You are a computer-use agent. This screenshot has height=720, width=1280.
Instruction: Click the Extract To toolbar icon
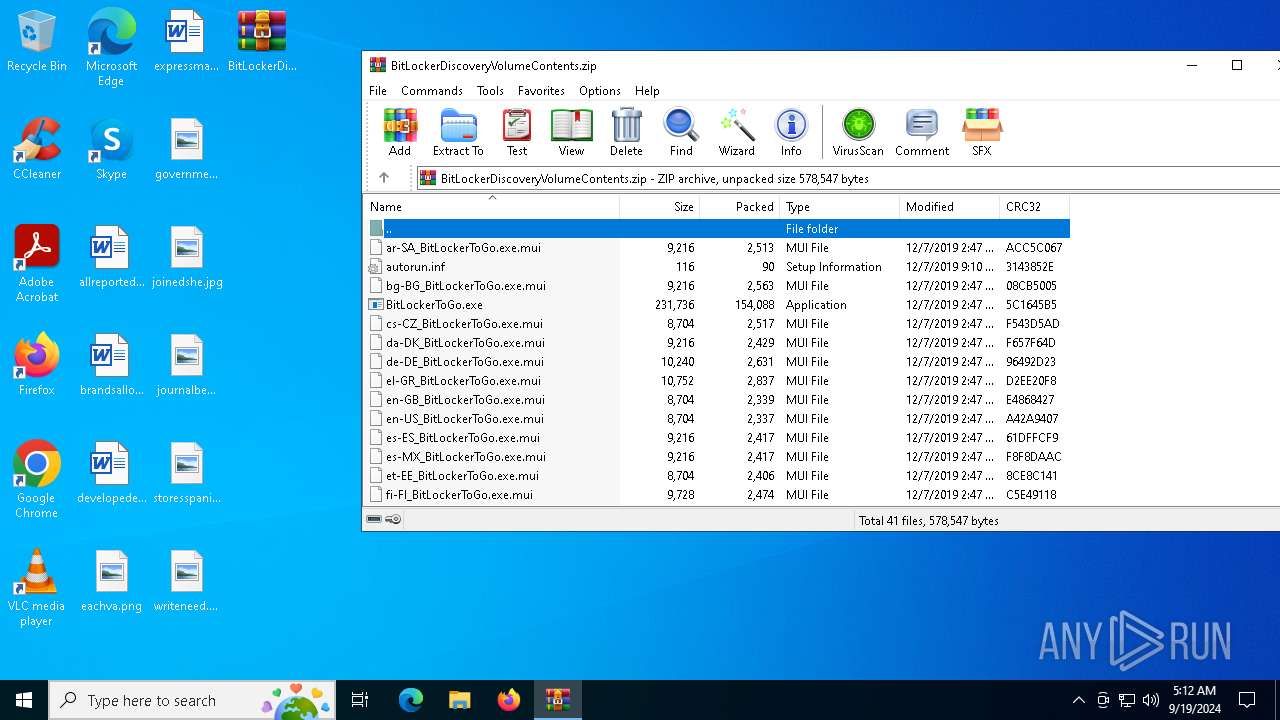tap(458, 132)
